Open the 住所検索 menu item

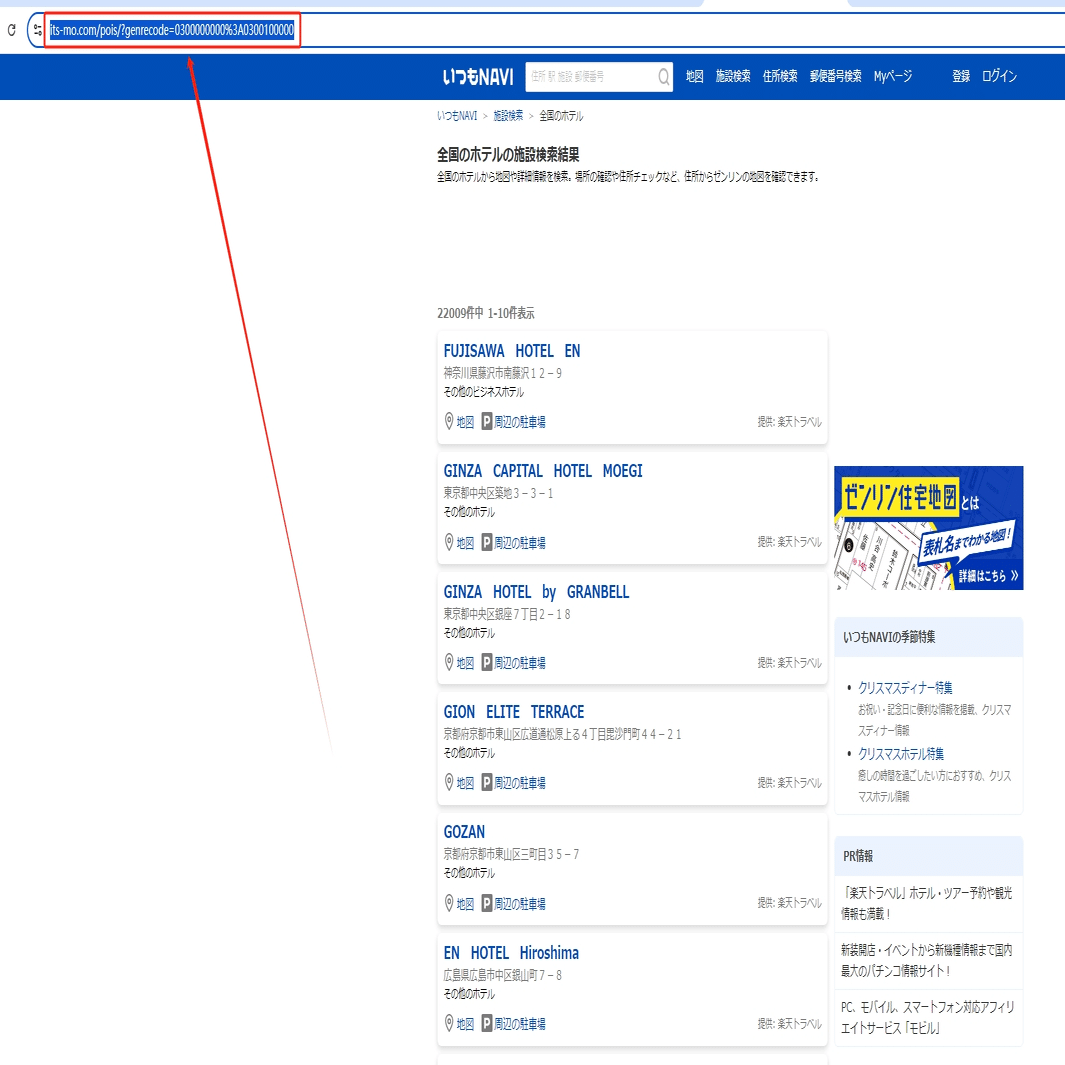pyautogui.click(x=780, y=76)
